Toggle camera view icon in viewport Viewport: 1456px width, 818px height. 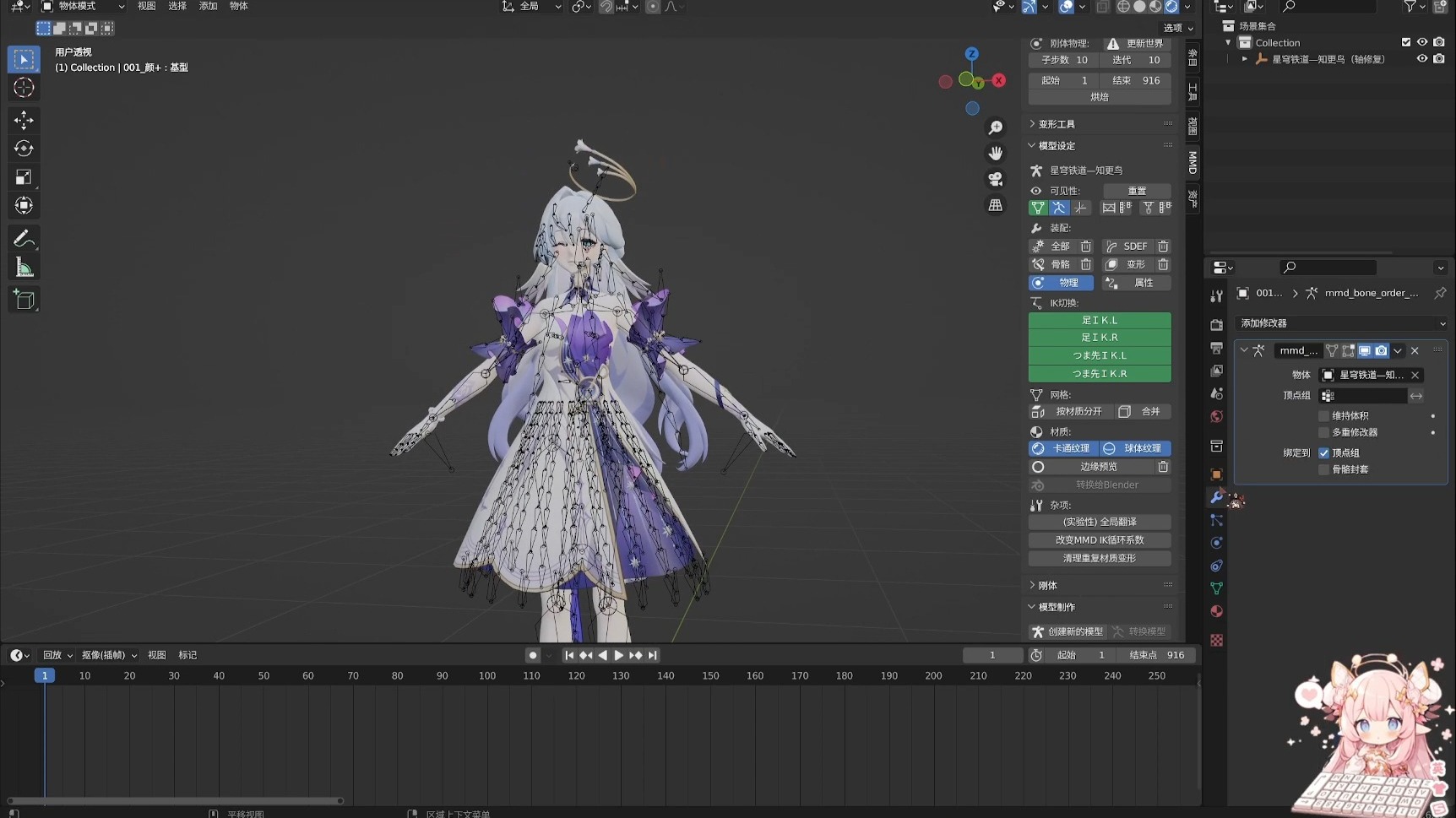point(997,179)
